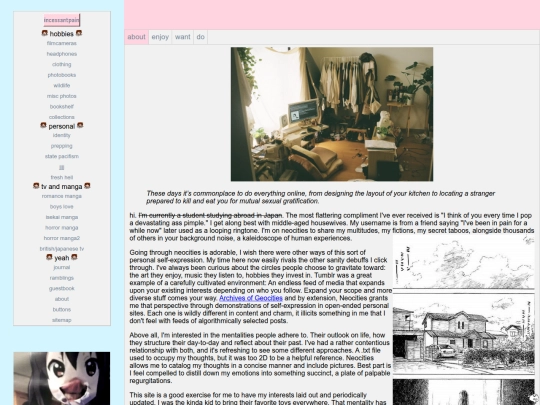
Task: Visit the buttons page
Action: [x=62, y=310]
